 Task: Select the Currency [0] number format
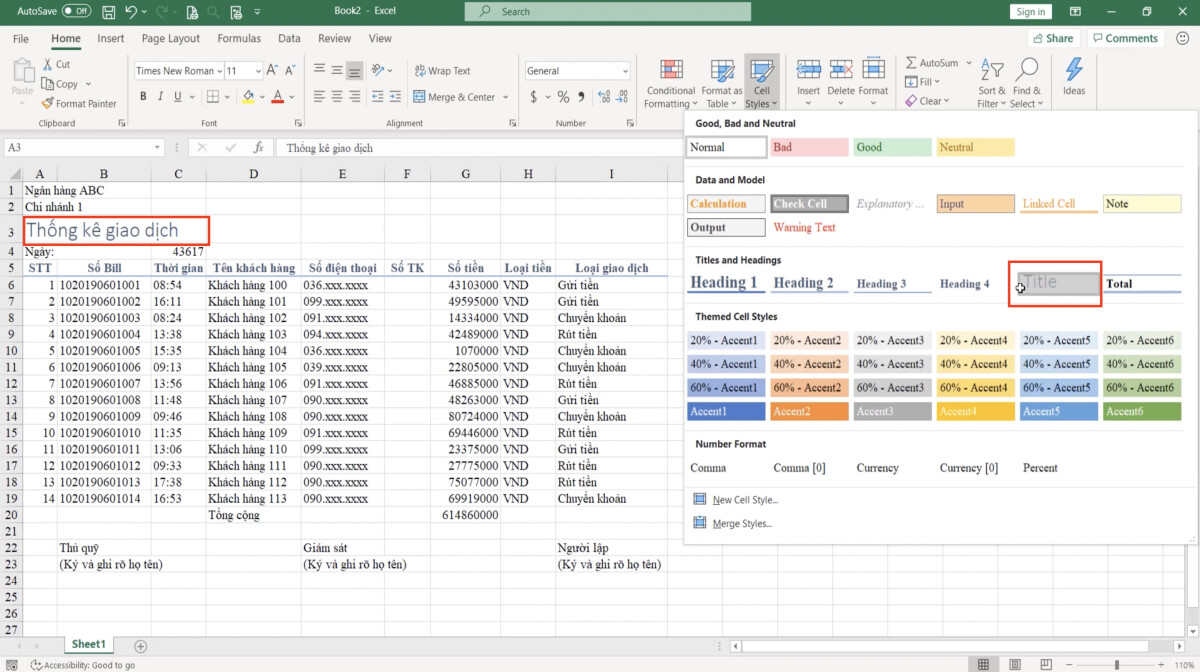(968, 468)
